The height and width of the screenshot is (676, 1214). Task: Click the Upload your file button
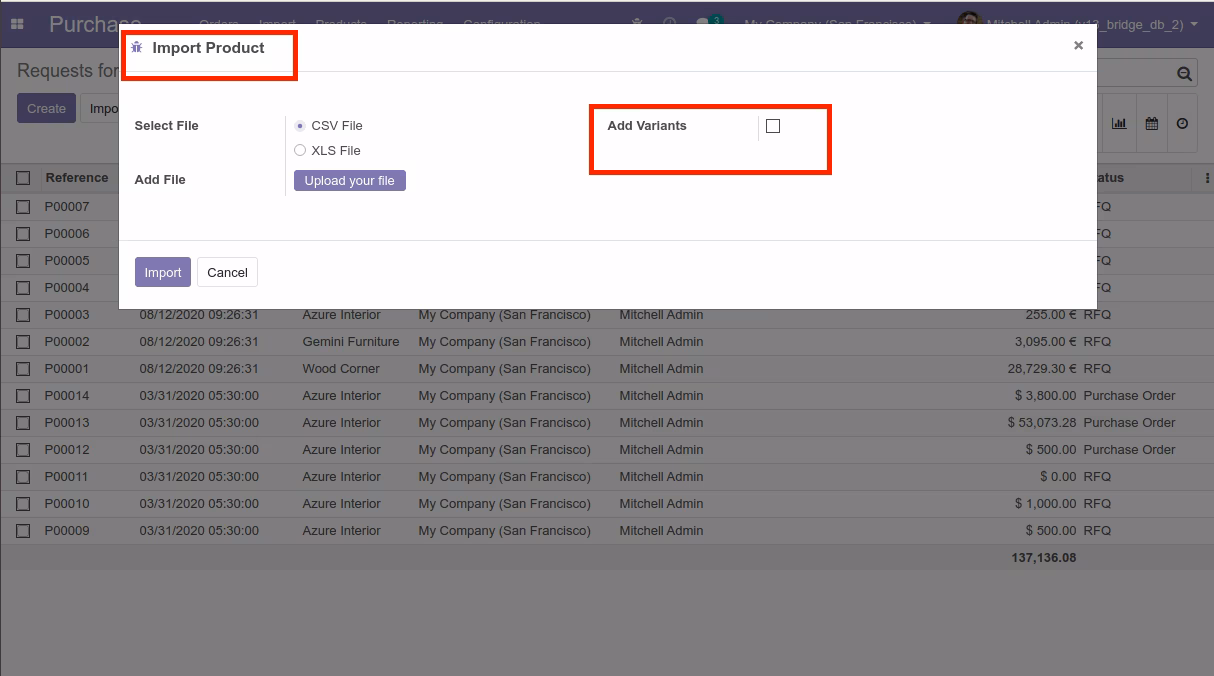tap(350, 181)
